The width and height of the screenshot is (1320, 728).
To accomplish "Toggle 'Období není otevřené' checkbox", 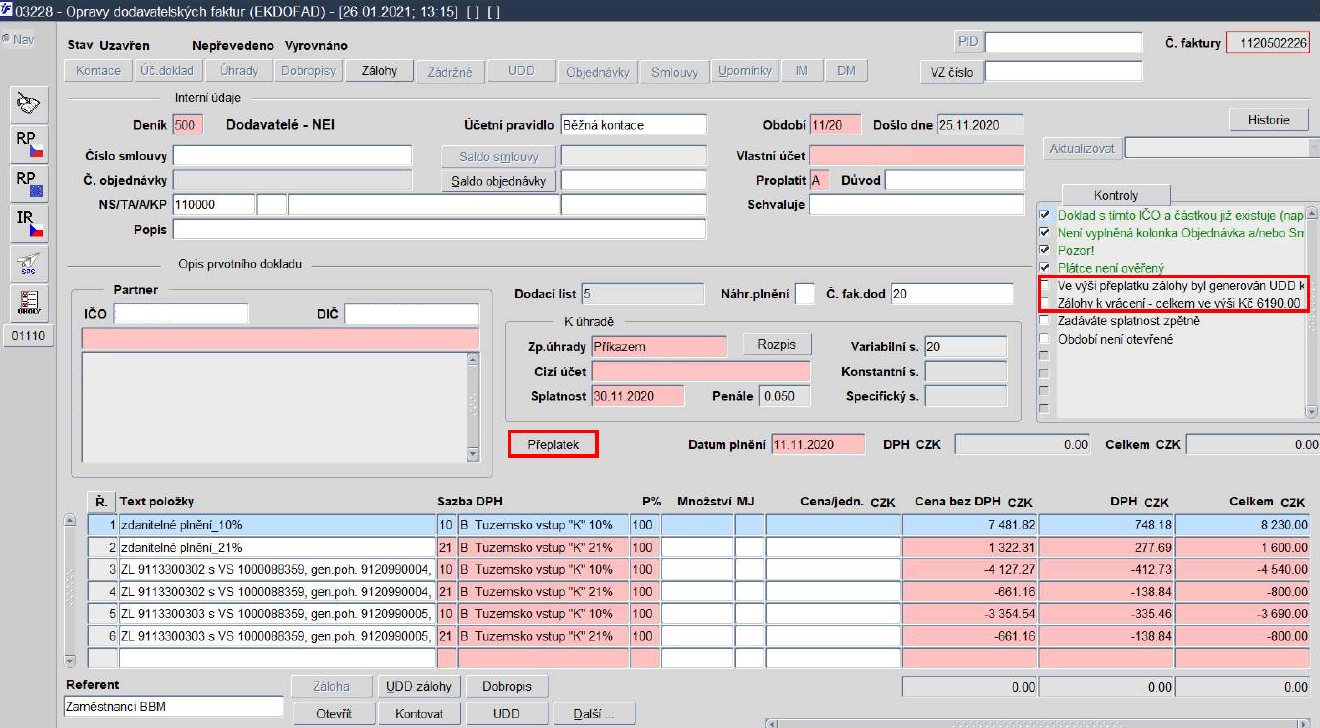I will 1045,339.
